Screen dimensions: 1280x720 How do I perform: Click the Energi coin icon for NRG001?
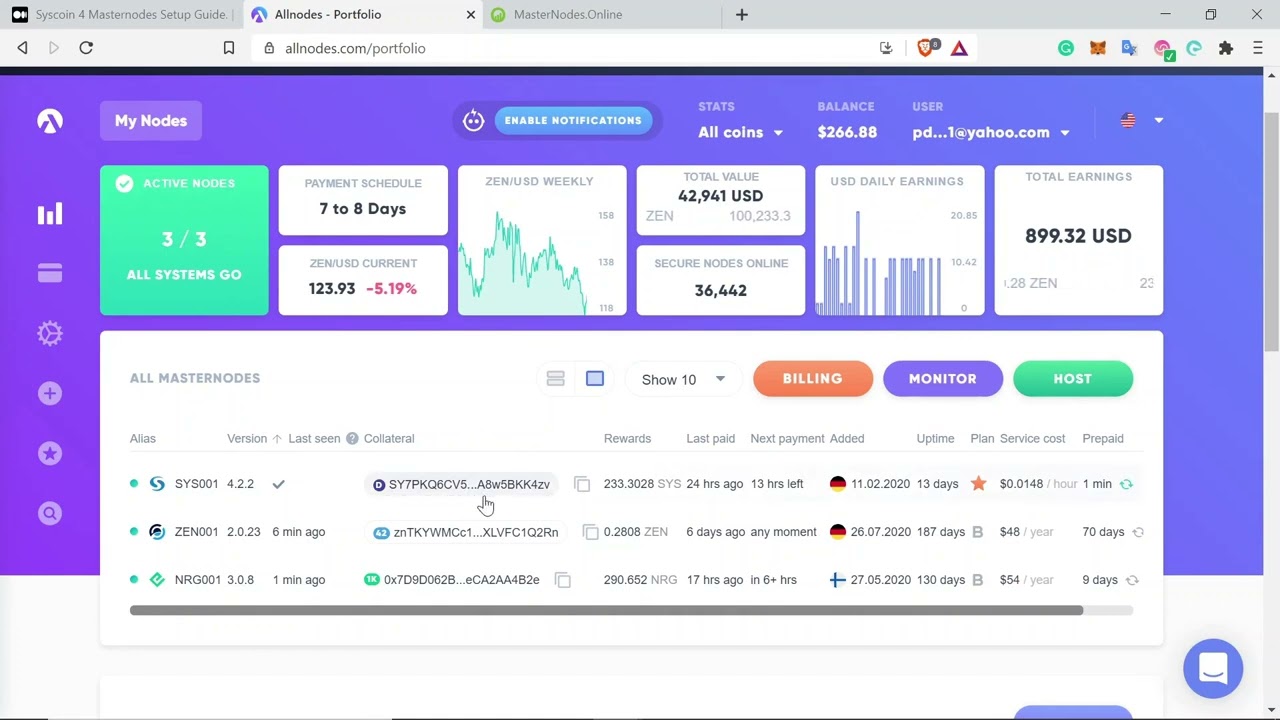(157, 580)
